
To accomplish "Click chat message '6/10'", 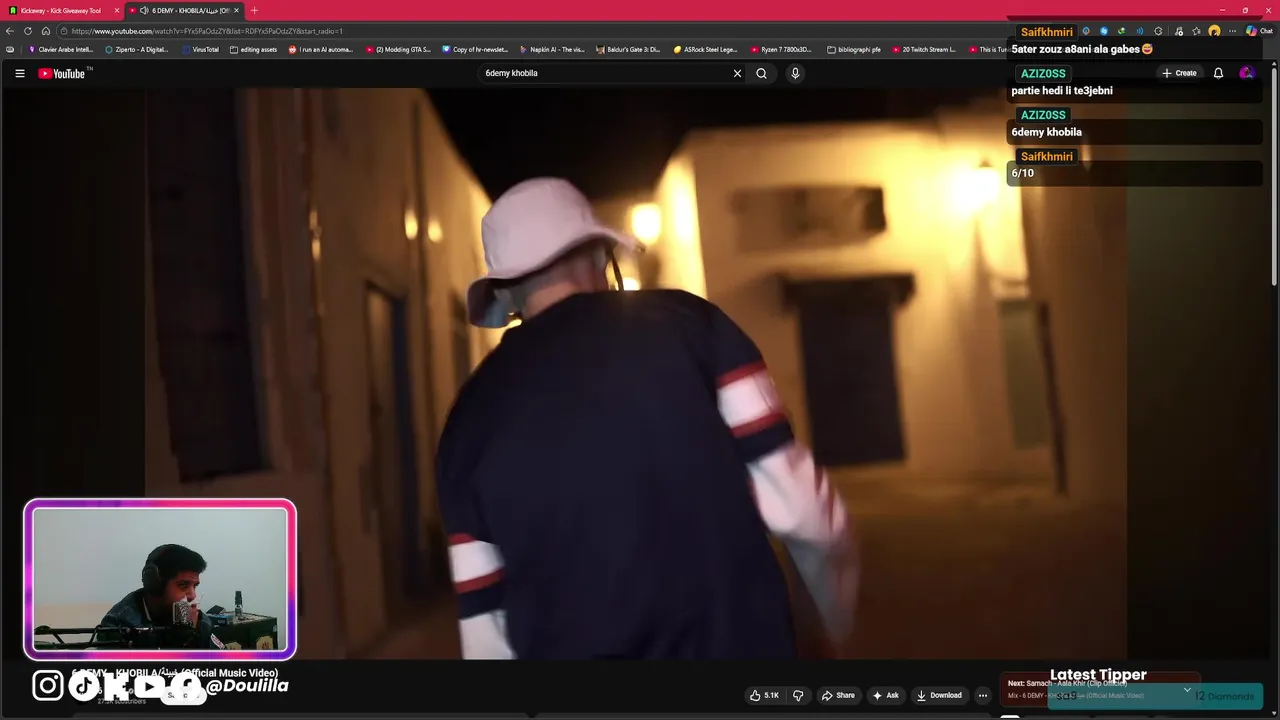I will coord(1022,173).
